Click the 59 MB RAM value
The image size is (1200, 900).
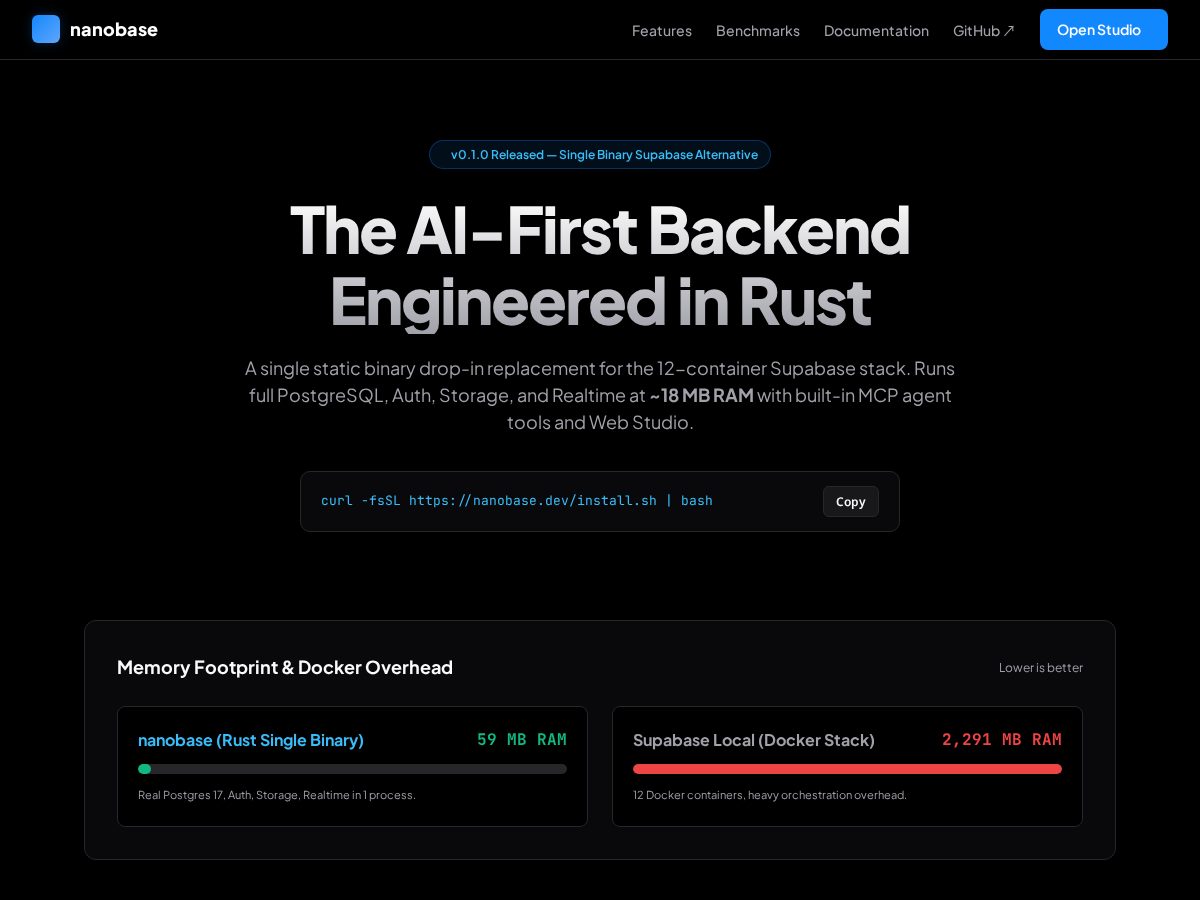point(522,740)
